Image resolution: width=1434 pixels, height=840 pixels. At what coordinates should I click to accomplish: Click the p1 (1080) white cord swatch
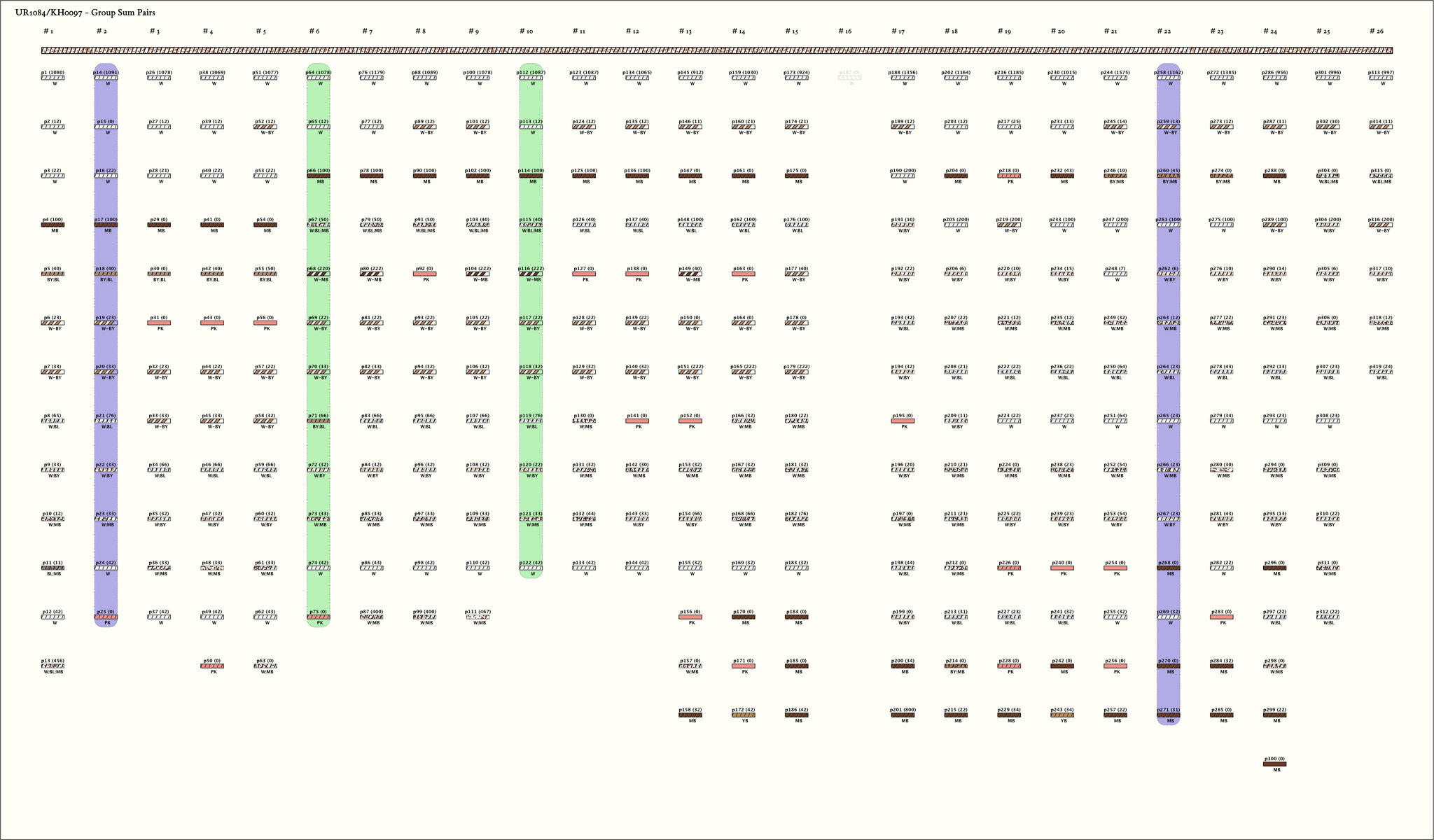(x=53, y=78)
